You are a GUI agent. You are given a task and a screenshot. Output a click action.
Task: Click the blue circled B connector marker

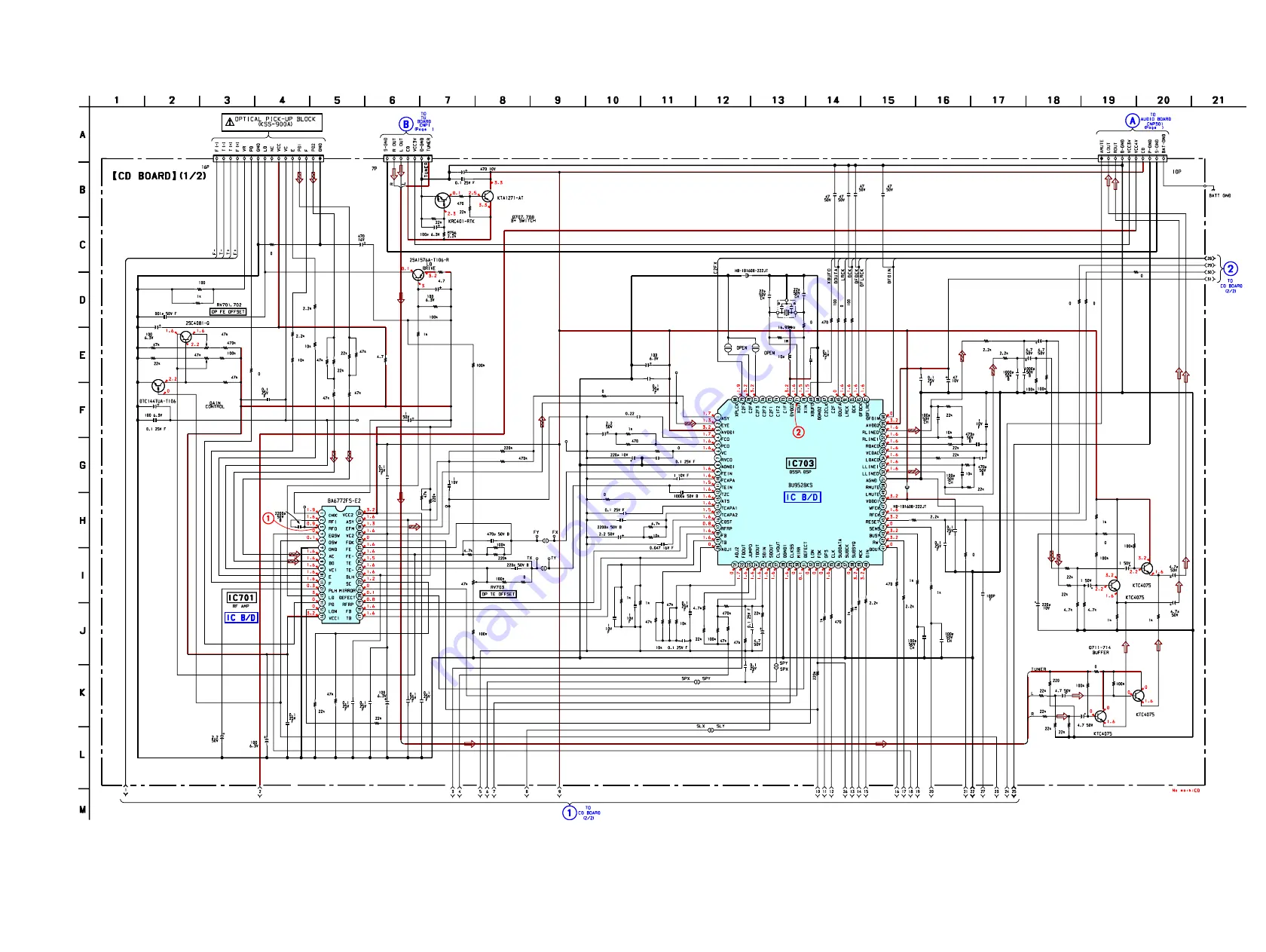[x=405, y=124]
